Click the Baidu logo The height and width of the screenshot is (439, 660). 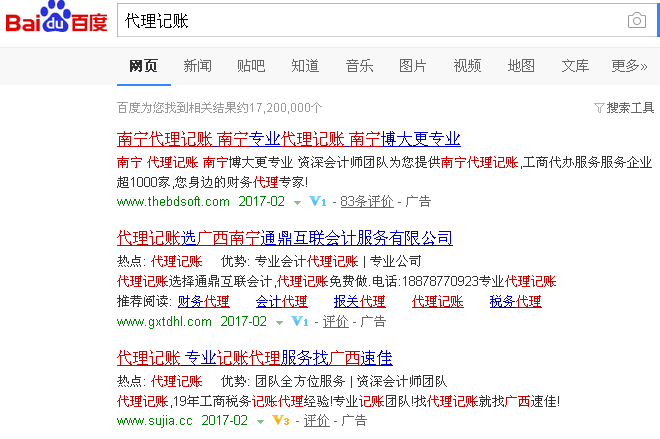click(56, 17)
